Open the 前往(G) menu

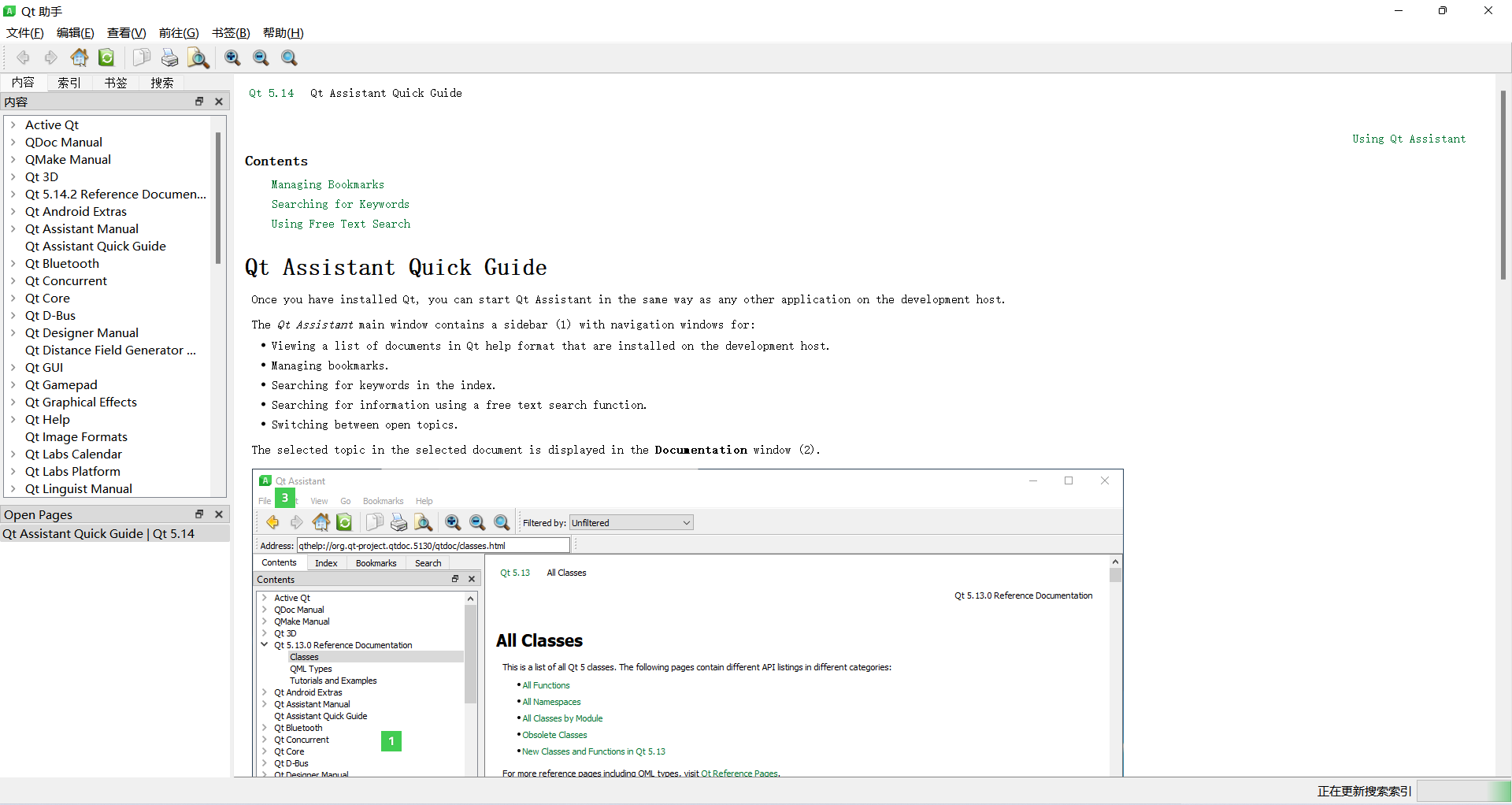point(179,33)
